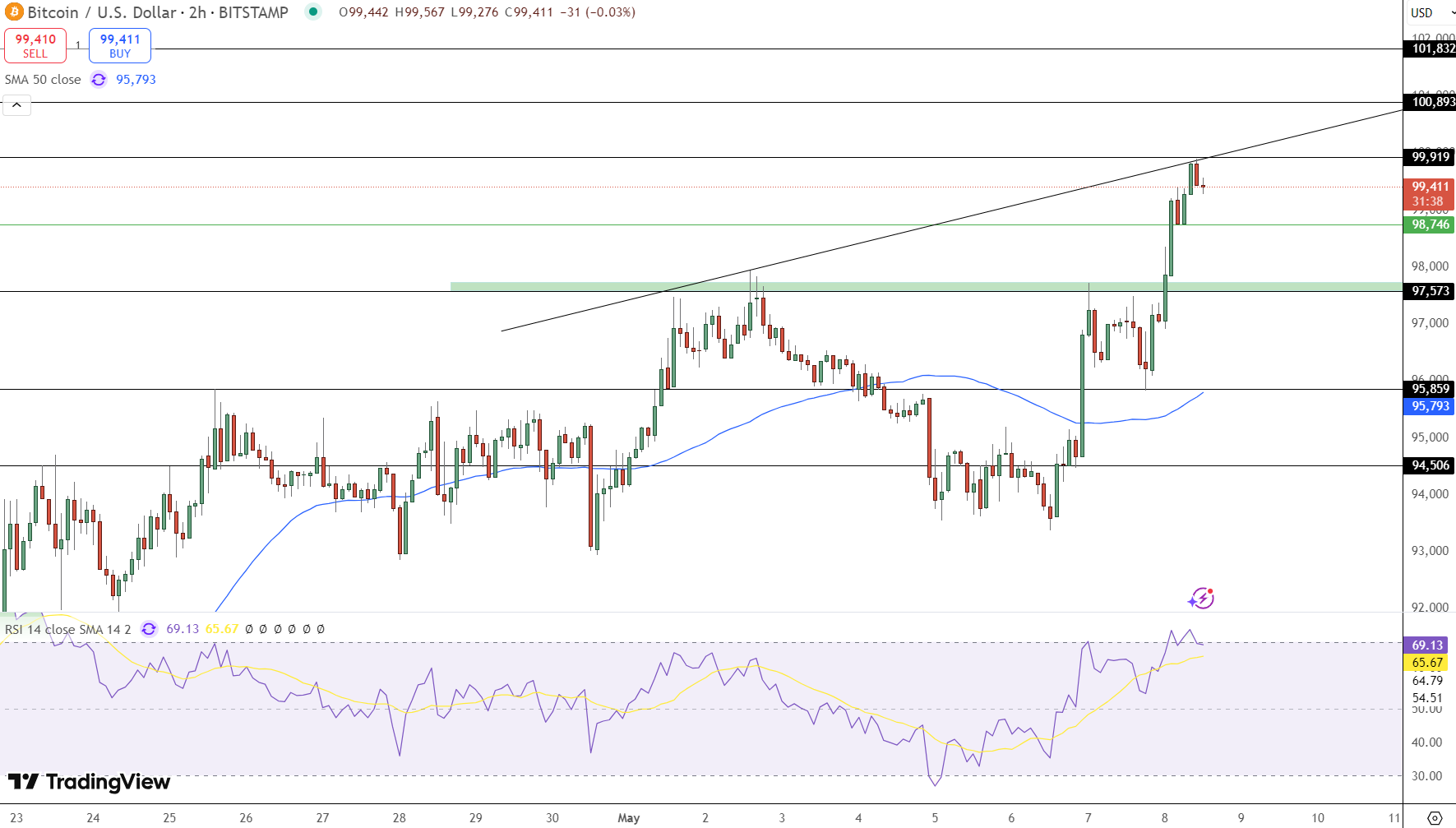Click the Bitcoin symbol logo icon

coord(14,12)
